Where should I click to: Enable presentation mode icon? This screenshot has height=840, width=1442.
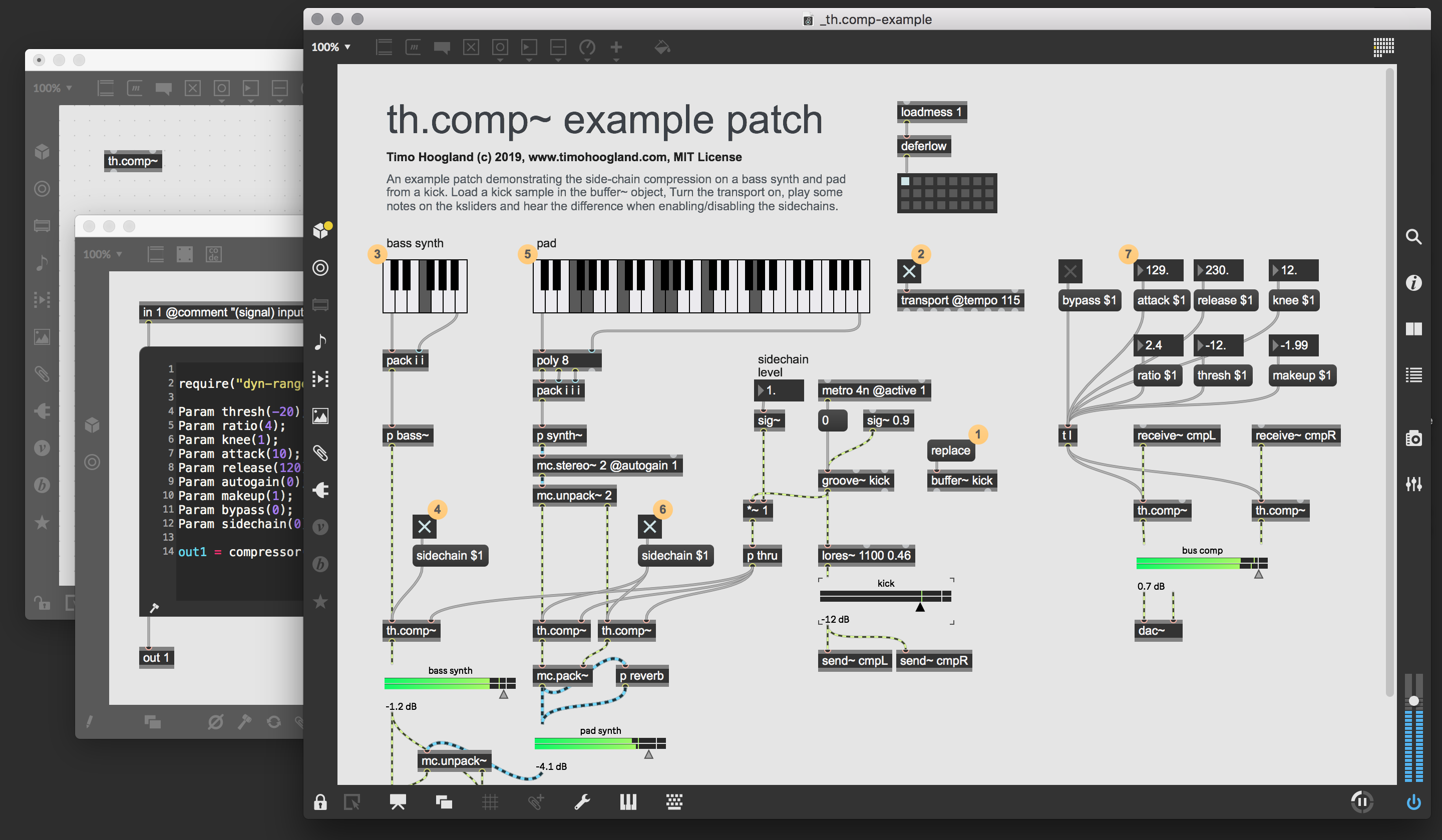(x=398, y=801)
